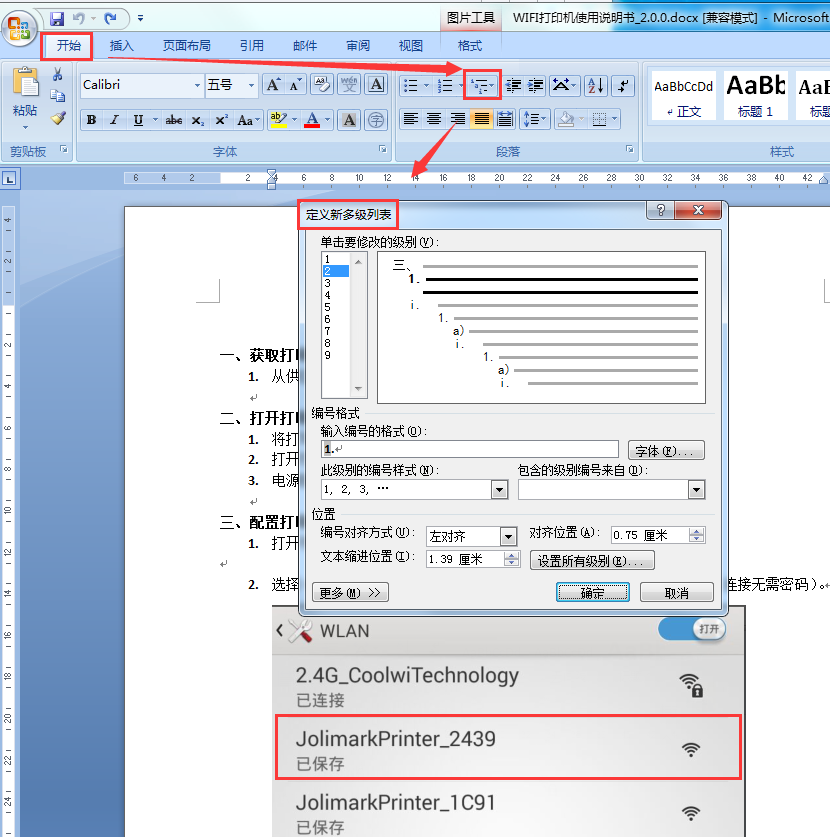Image resolution: width=830 pixels, height=837 pixels.
Task: Open the Calibri font name dropdown
Action: [x=197, y=85]
